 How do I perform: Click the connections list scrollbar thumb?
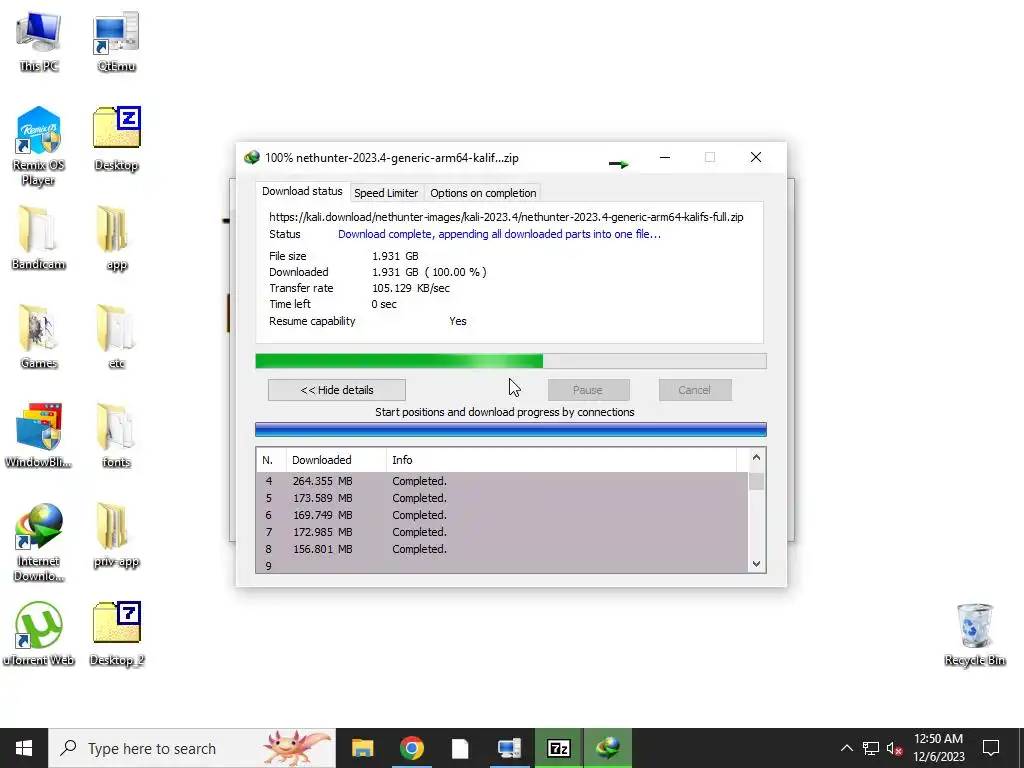(x=756, y=481)
